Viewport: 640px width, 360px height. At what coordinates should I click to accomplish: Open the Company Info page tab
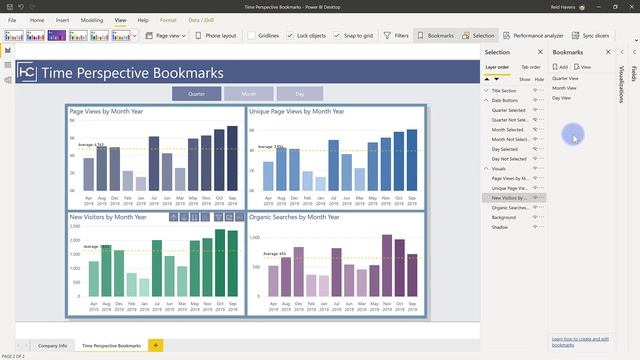tap(52, 346)
